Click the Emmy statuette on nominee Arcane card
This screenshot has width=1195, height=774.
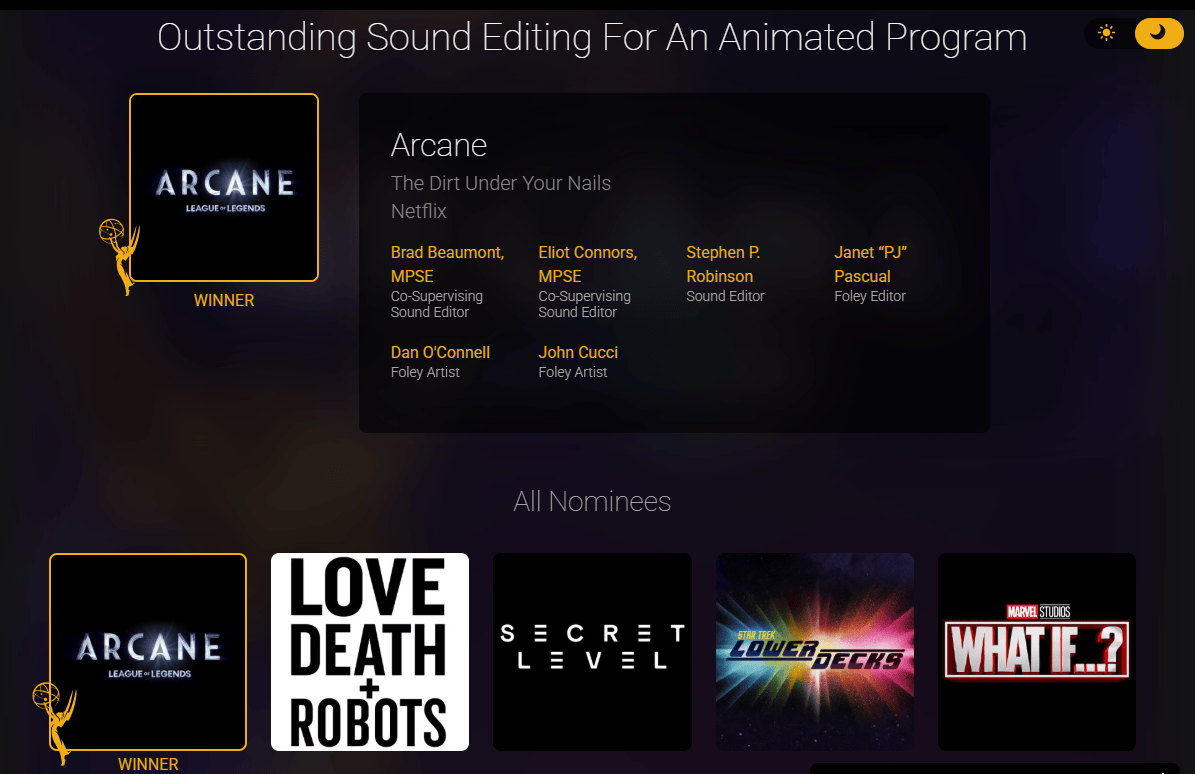[x=54, y=722]
